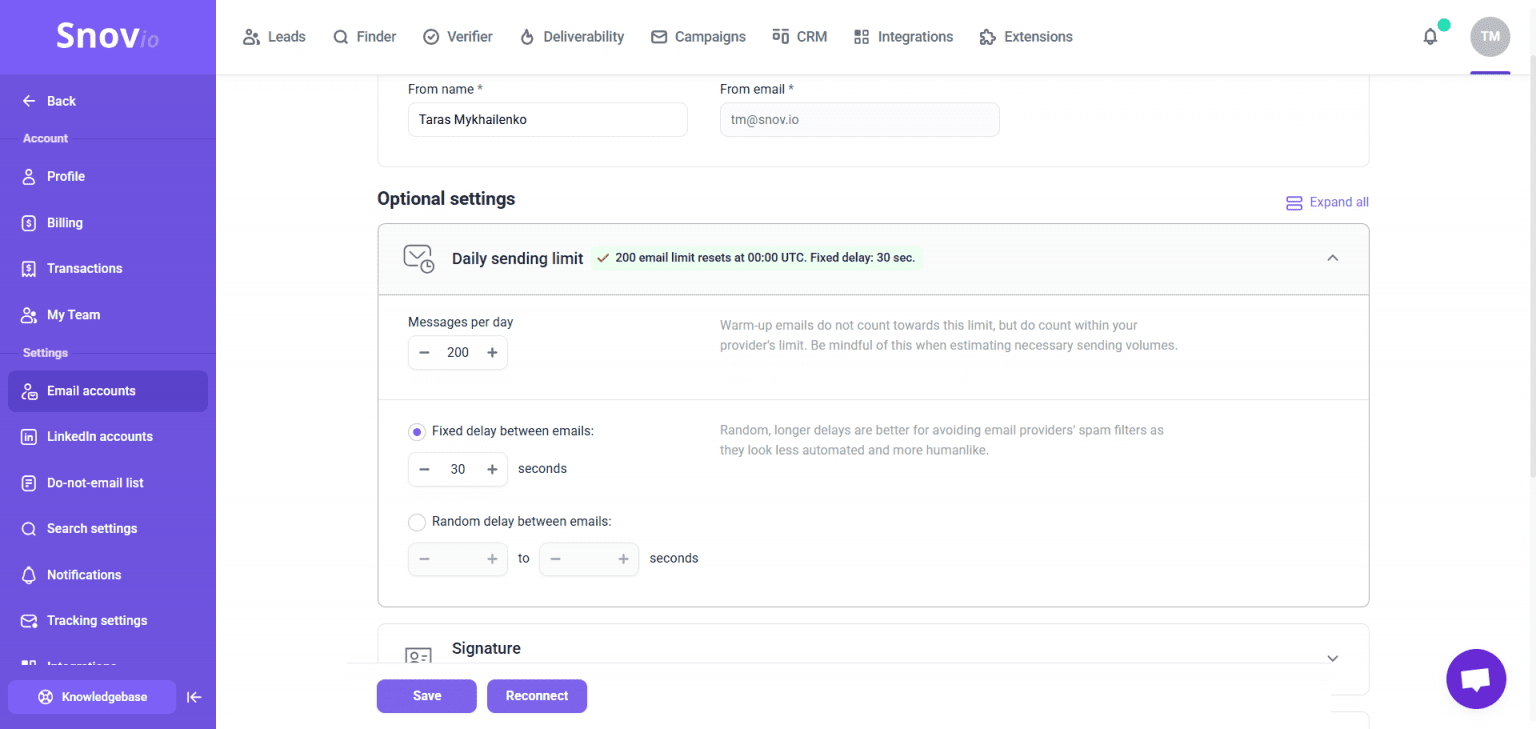Save the email account settings
The width and height of the screenshot is (1536, 729).
point(426,695)
